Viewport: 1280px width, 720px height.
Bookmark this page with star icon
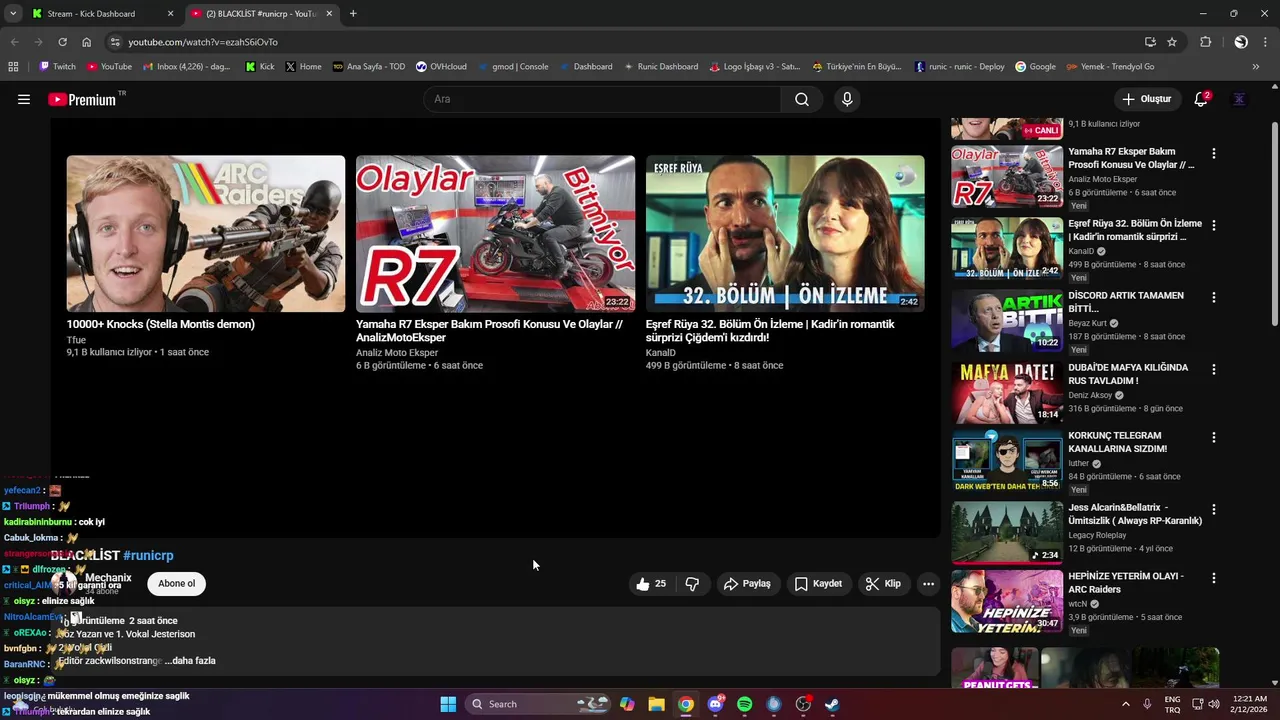click(x=1172, y=42)
